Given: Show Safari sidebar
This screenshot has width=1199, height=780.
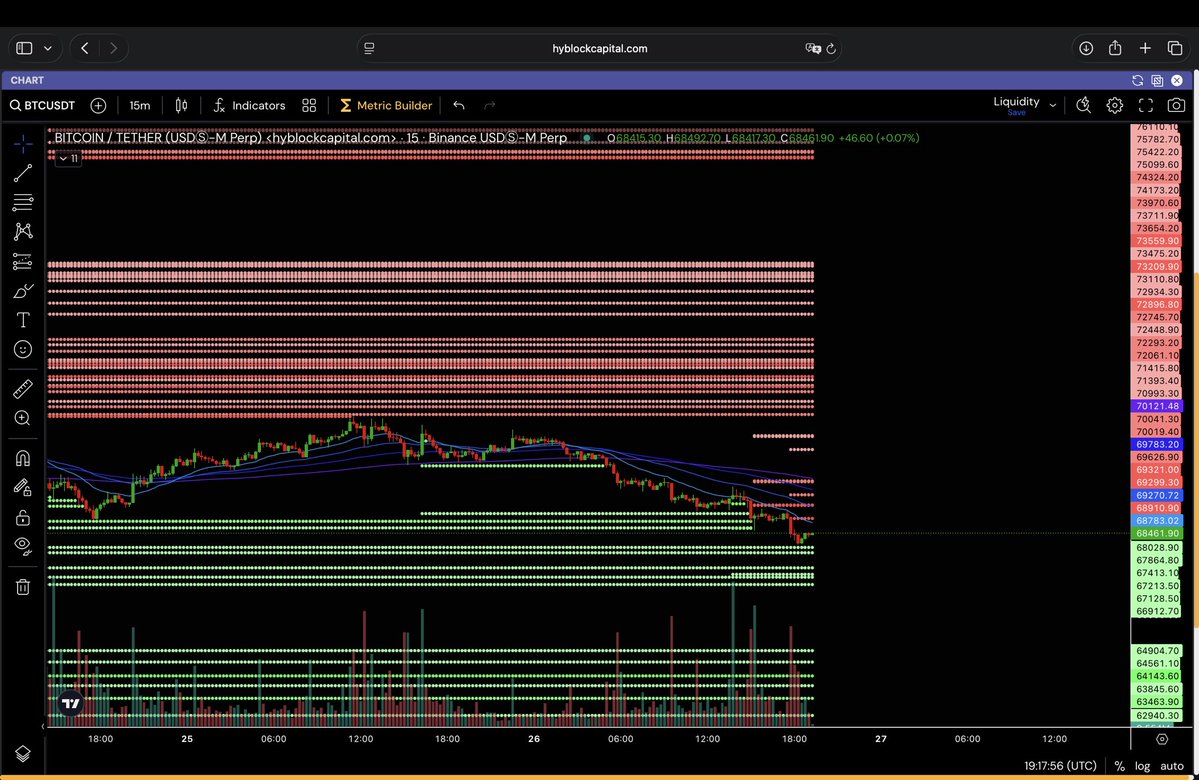Looking at the screenshot, I should 24,48.
